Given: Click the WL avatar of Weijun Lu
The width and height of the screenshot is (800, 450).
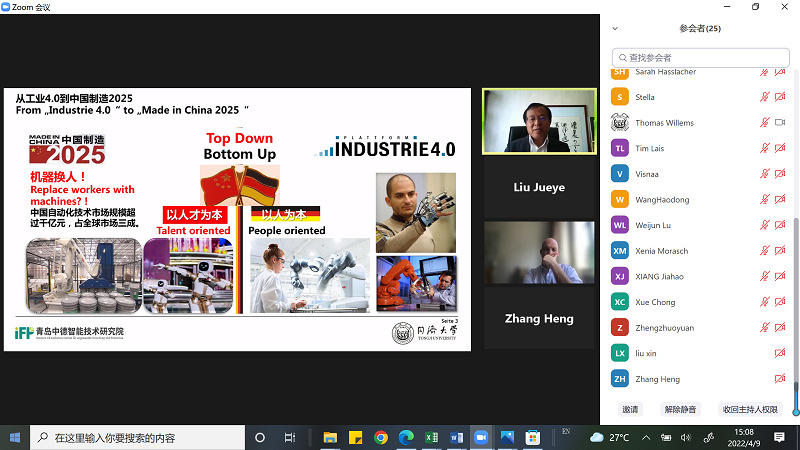Looking at the screenshot, I should [619, 225].
